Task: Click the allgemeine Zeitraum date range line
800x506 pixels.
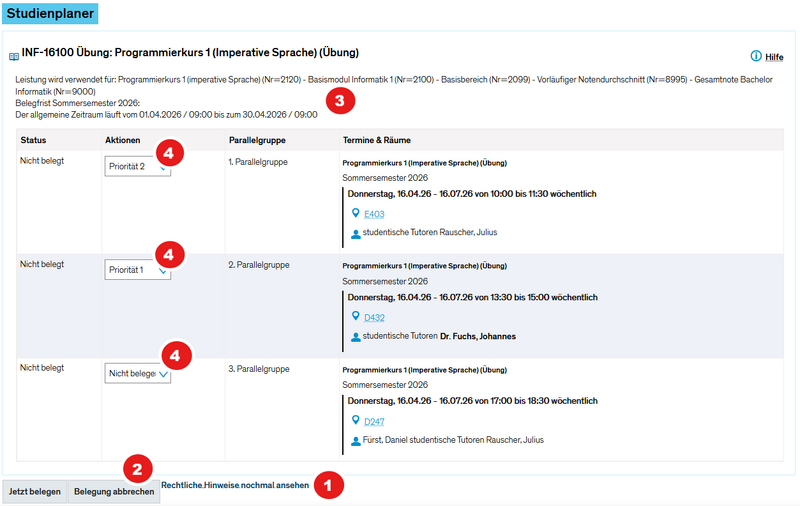Action: coord(166,115)
